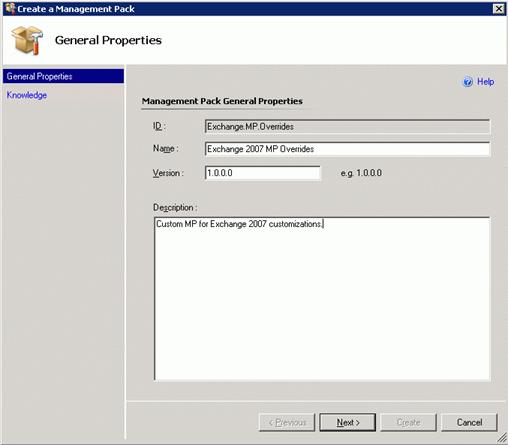Open the Help link

pyautogui.click(x=485, y=82)
